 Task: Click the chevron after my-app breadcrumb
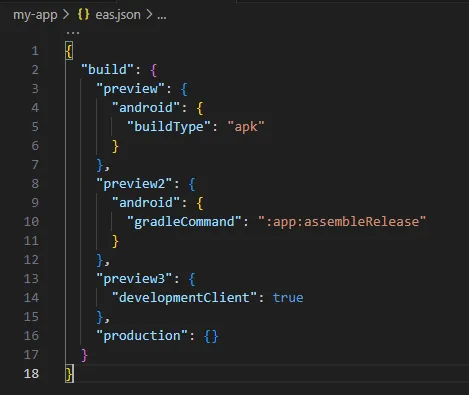[66, 15]
